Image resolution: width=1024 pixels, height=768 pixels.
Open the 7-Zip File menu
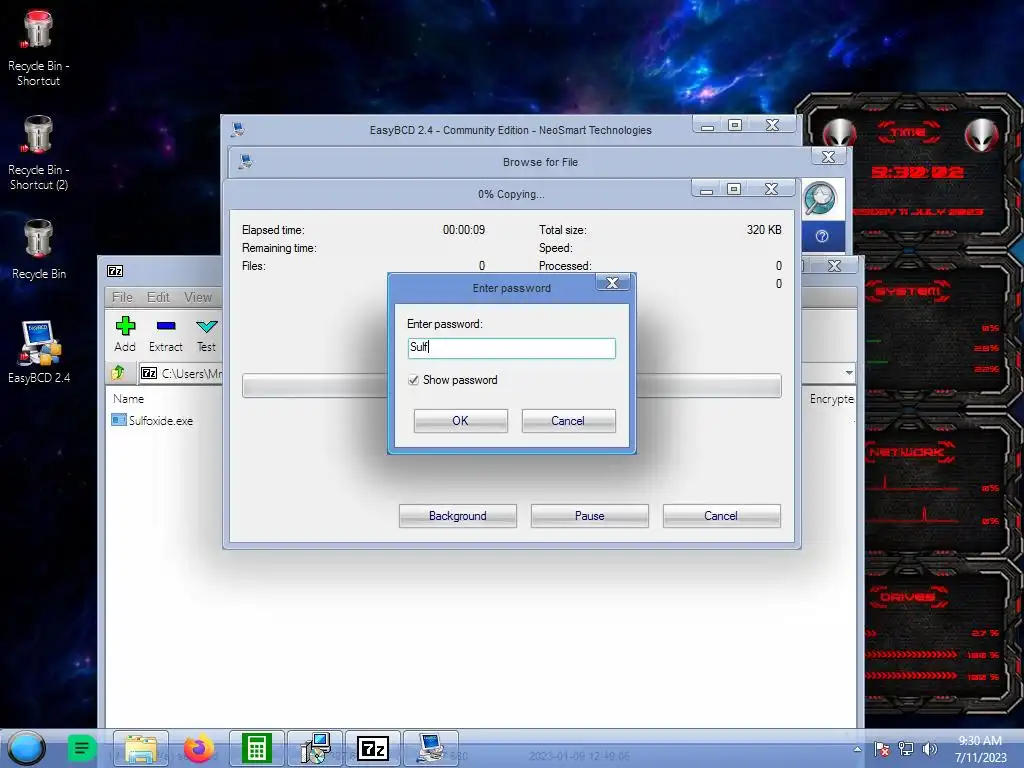[122, 297]
